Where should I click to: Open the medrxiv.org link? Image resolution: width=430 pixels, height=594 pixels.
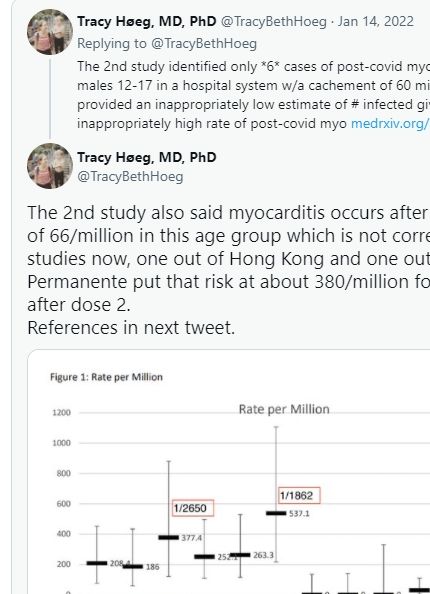pos(390,124)
